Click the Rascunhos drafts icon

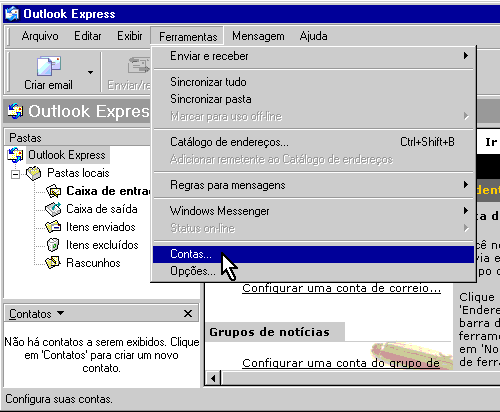tap(53, 263)
